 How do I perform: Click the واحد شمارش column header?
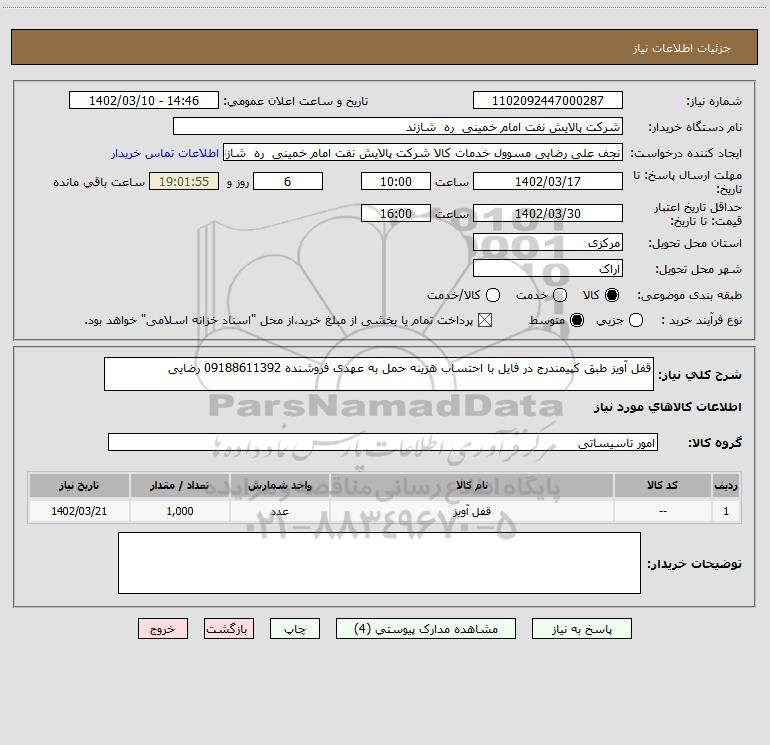coord(279,485)
